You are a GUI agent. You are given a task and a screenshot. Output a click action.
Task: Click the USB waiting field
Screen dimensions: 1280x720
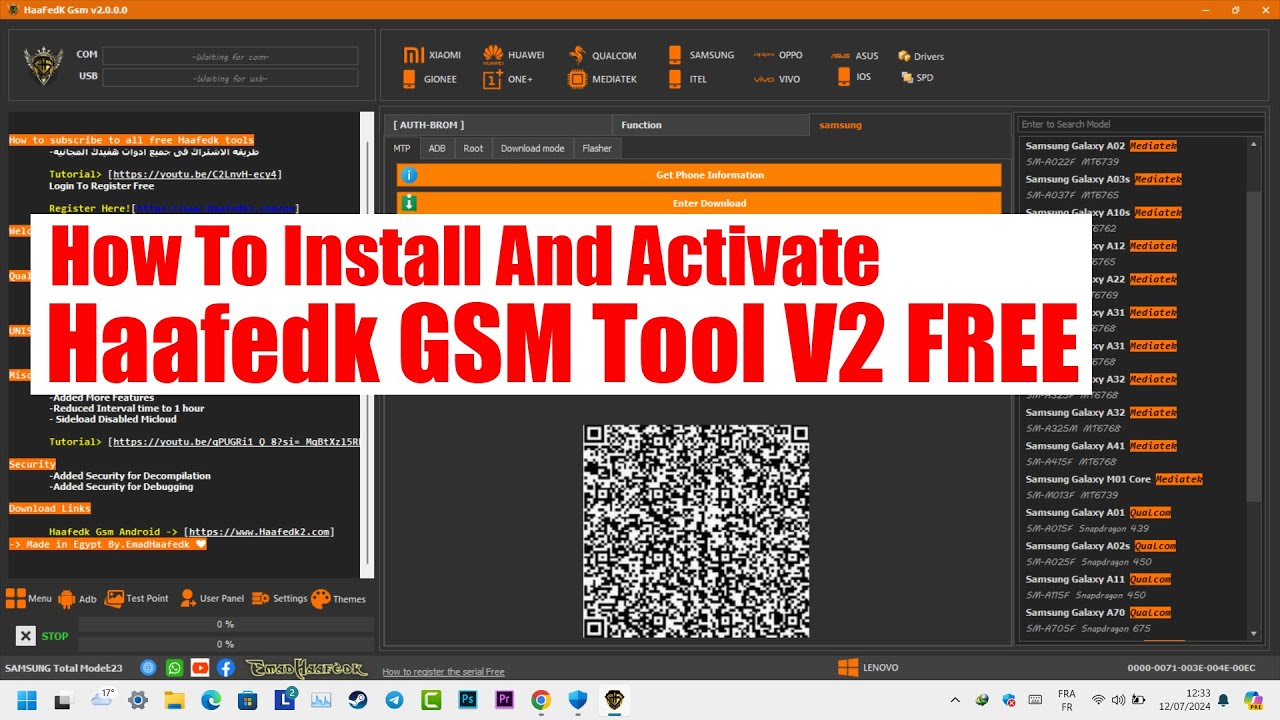[230, 78]
